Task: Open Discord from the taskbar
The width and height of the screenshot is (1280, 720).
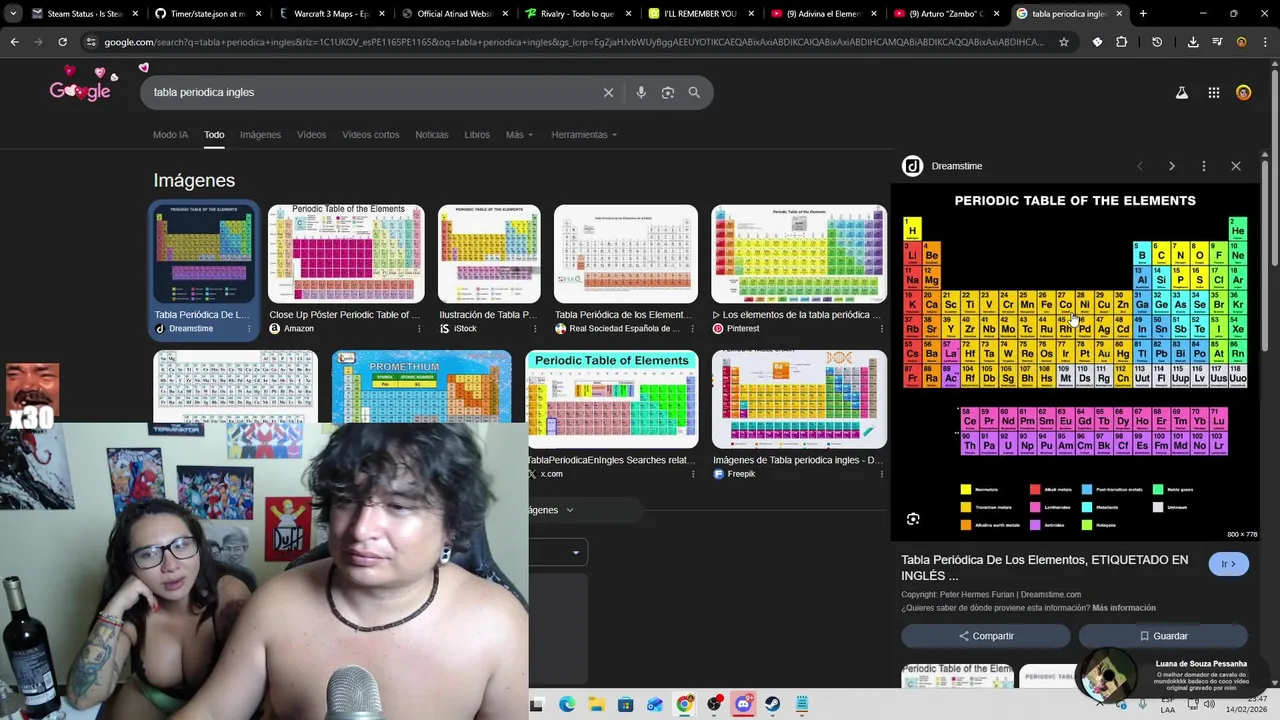Action: click(x=743, y=704)
